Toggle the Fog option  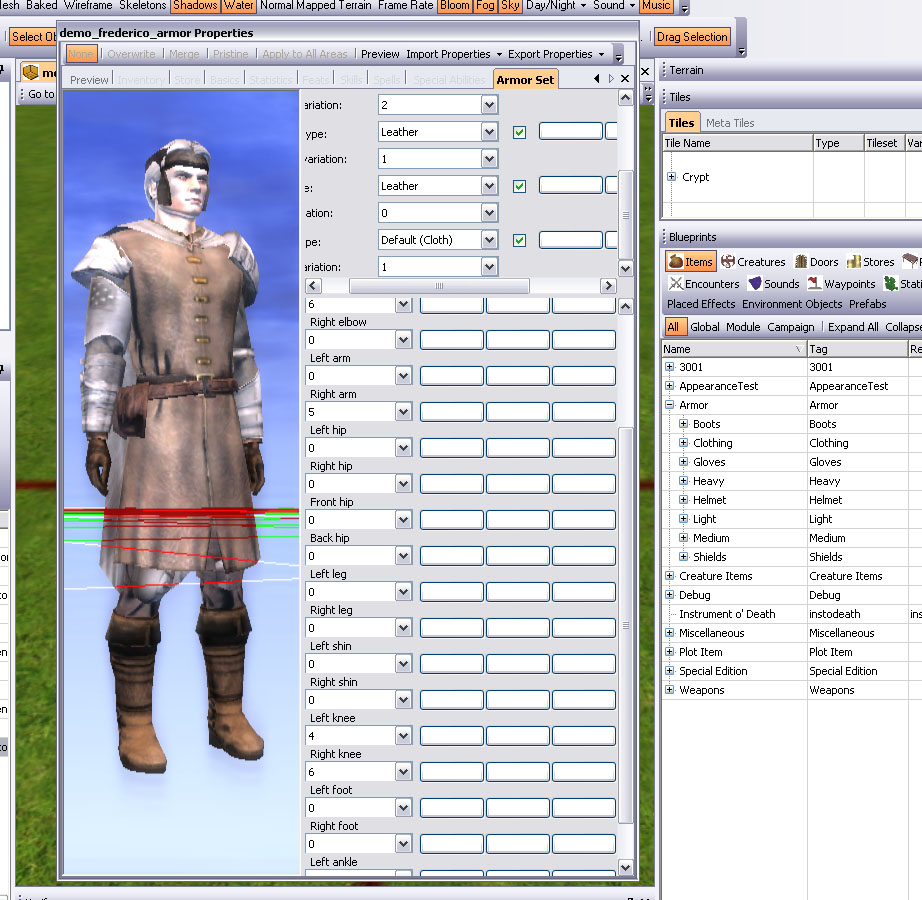[485, 6]
